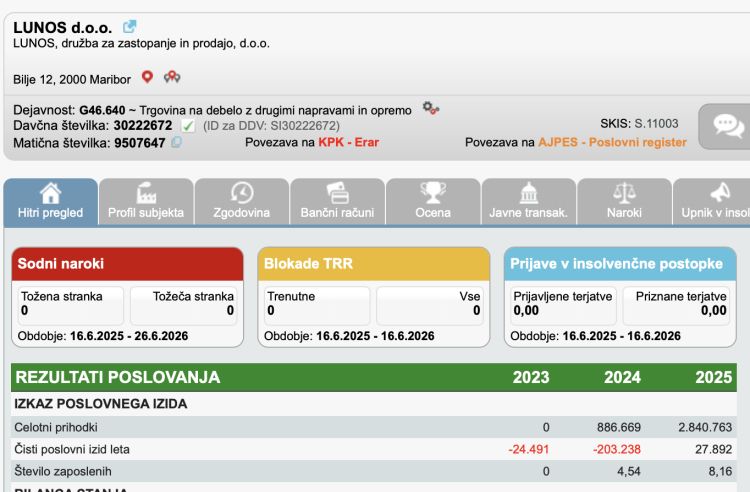Click the 2025 column header
This screenshot has width=750, height=492.
click(714, 377)
